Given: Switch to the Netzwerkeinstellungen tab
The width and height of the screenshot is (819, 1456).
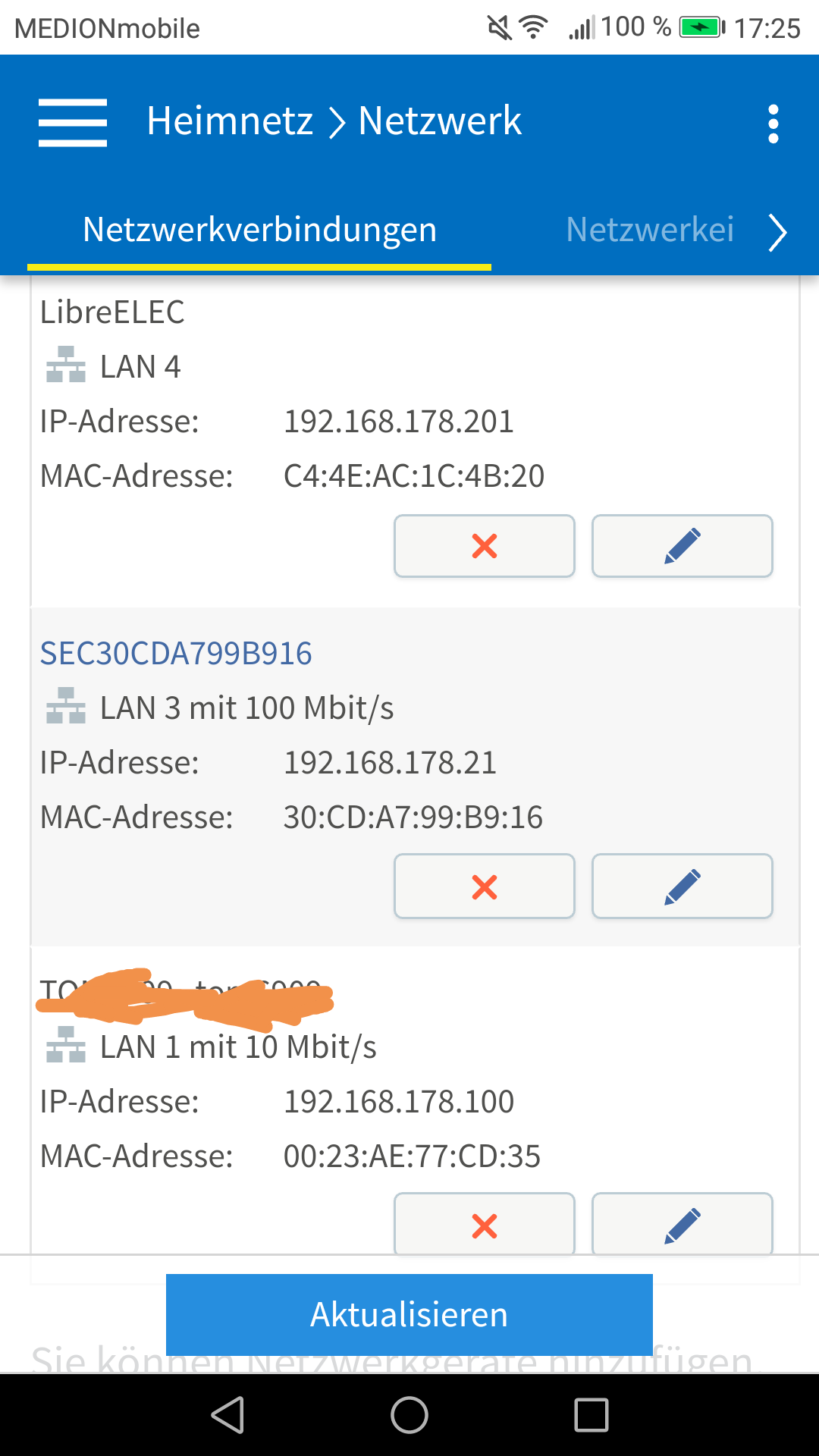Looking at the screenshot, I should click(x=650, y=230).
